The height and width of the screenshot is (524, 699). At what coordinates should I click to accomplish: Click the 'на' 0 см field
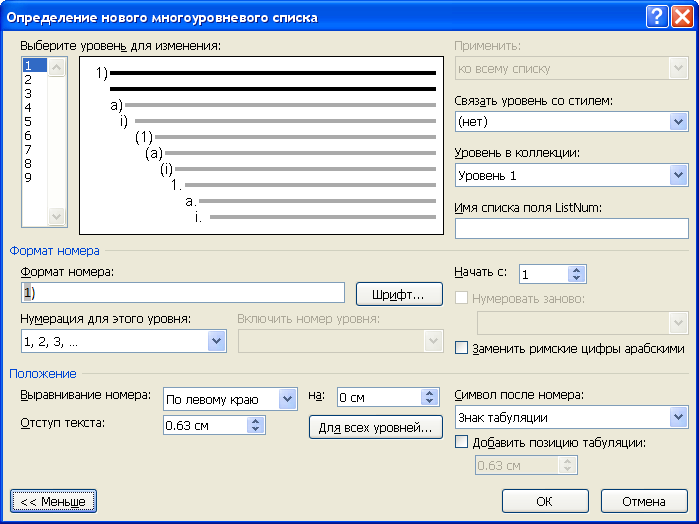379,397
